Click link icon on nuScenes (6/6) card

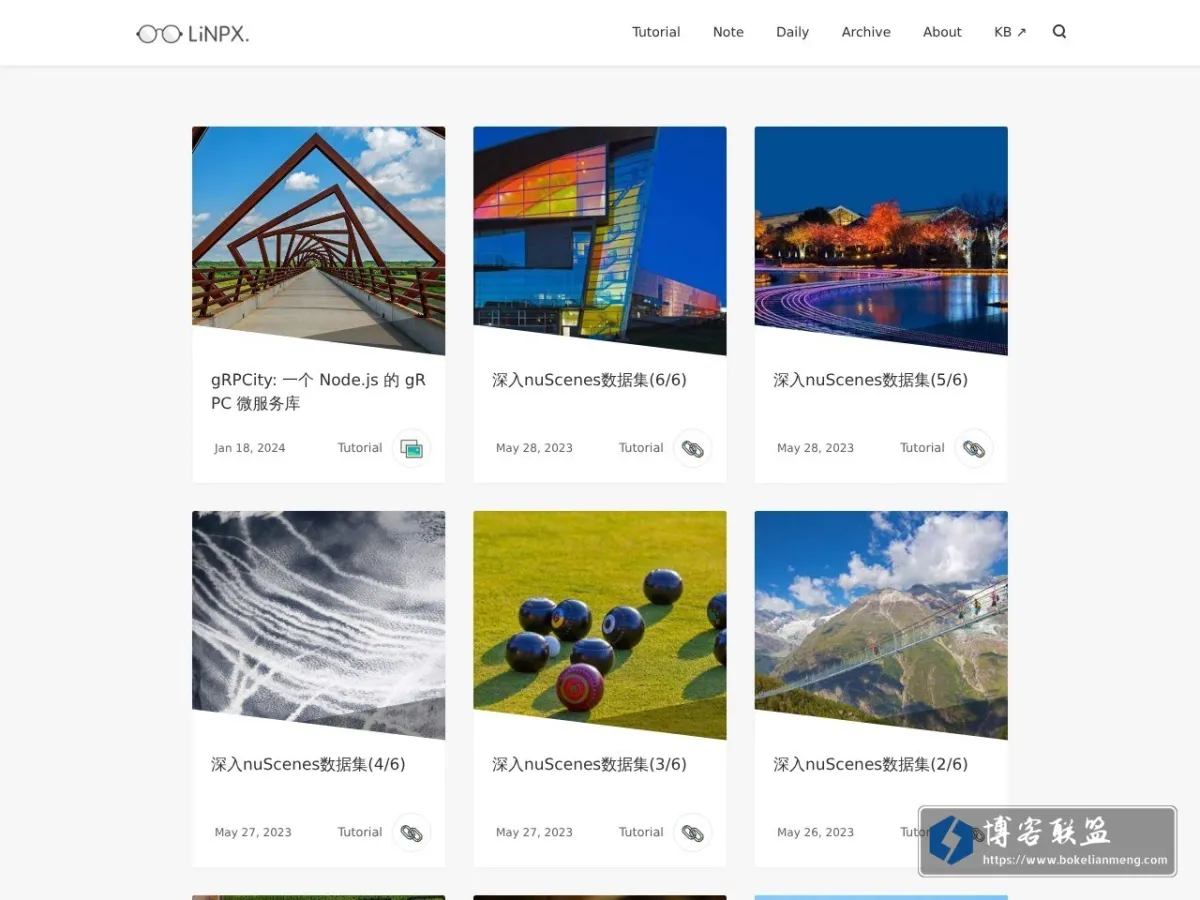point(692,448)
